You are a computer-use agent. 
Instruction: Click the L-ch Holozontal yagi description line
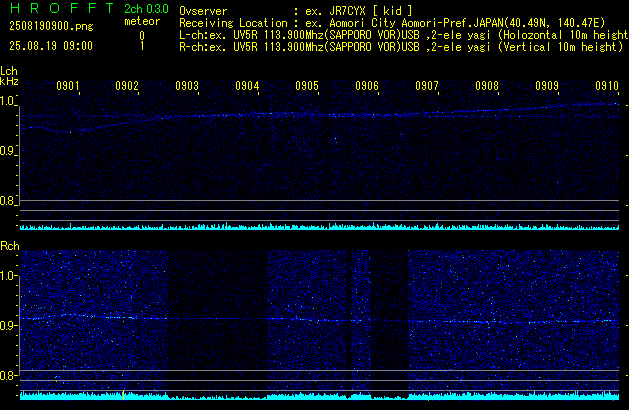coord(404,35)
